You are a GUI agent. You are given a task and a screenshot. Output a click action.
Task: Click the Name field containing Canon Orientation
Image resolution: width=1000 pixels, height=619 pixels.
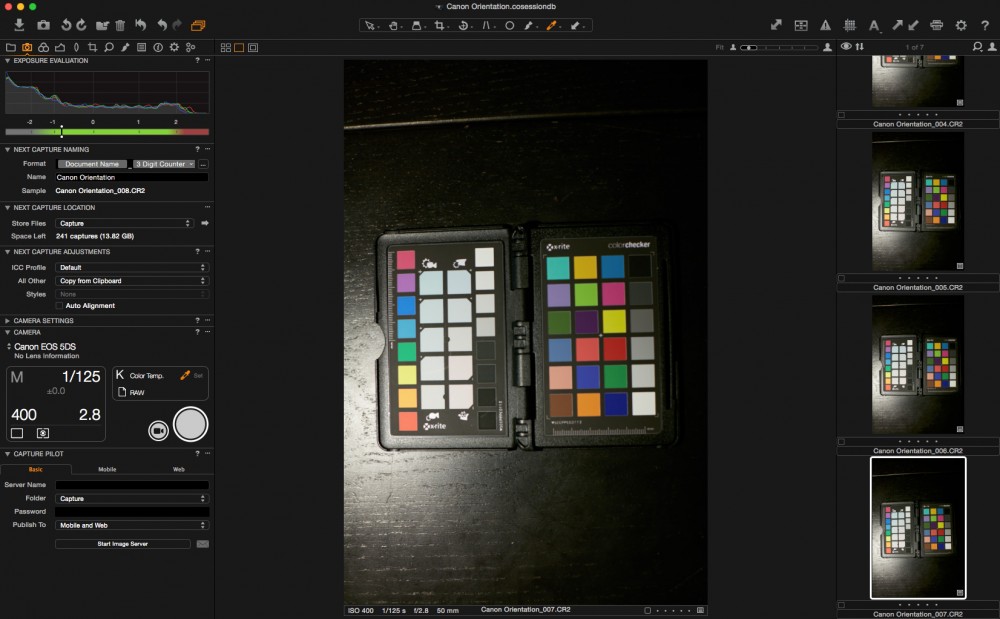(131, 177)
